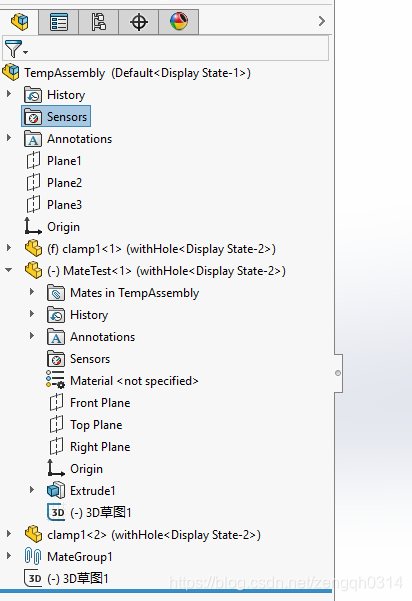Select the Extrude1 label
Screen dimensions: 412x601
93,491
